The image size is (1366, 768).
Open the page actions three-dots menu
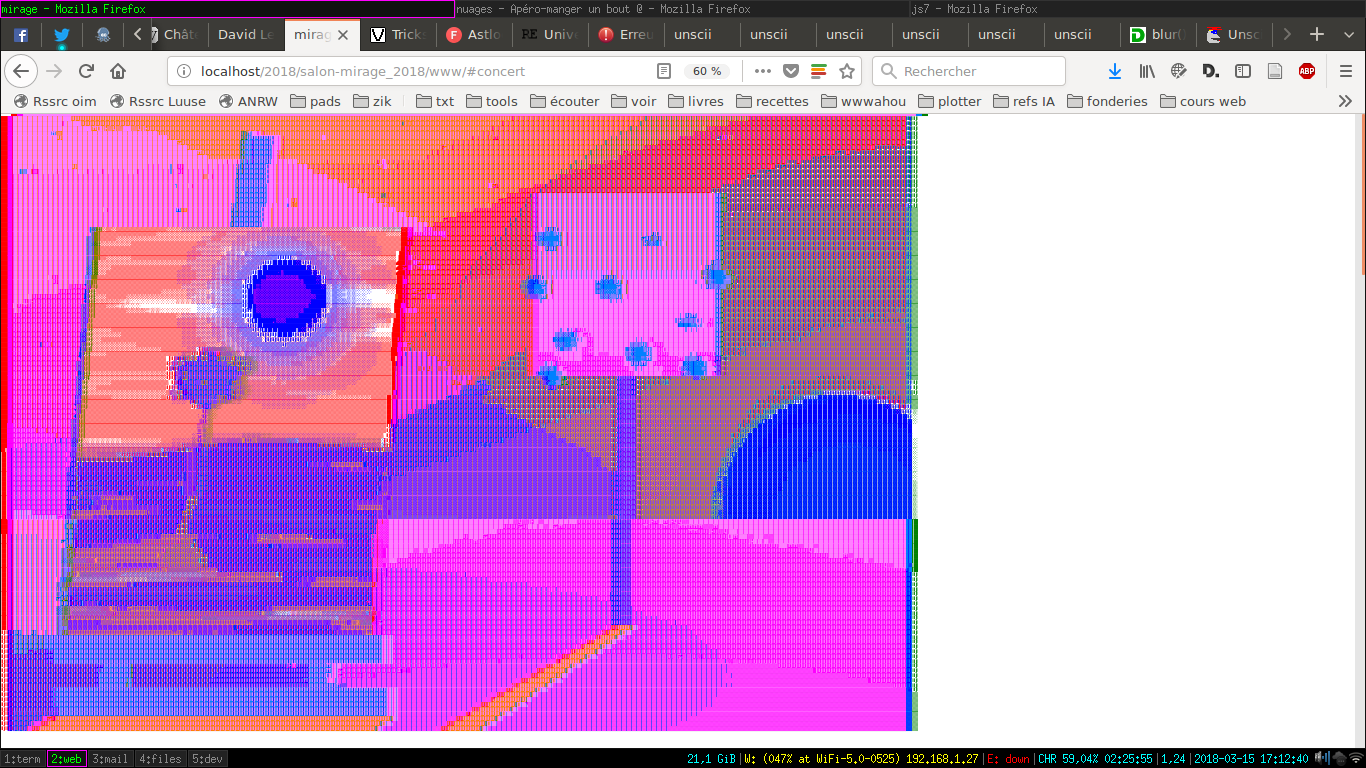762,71
